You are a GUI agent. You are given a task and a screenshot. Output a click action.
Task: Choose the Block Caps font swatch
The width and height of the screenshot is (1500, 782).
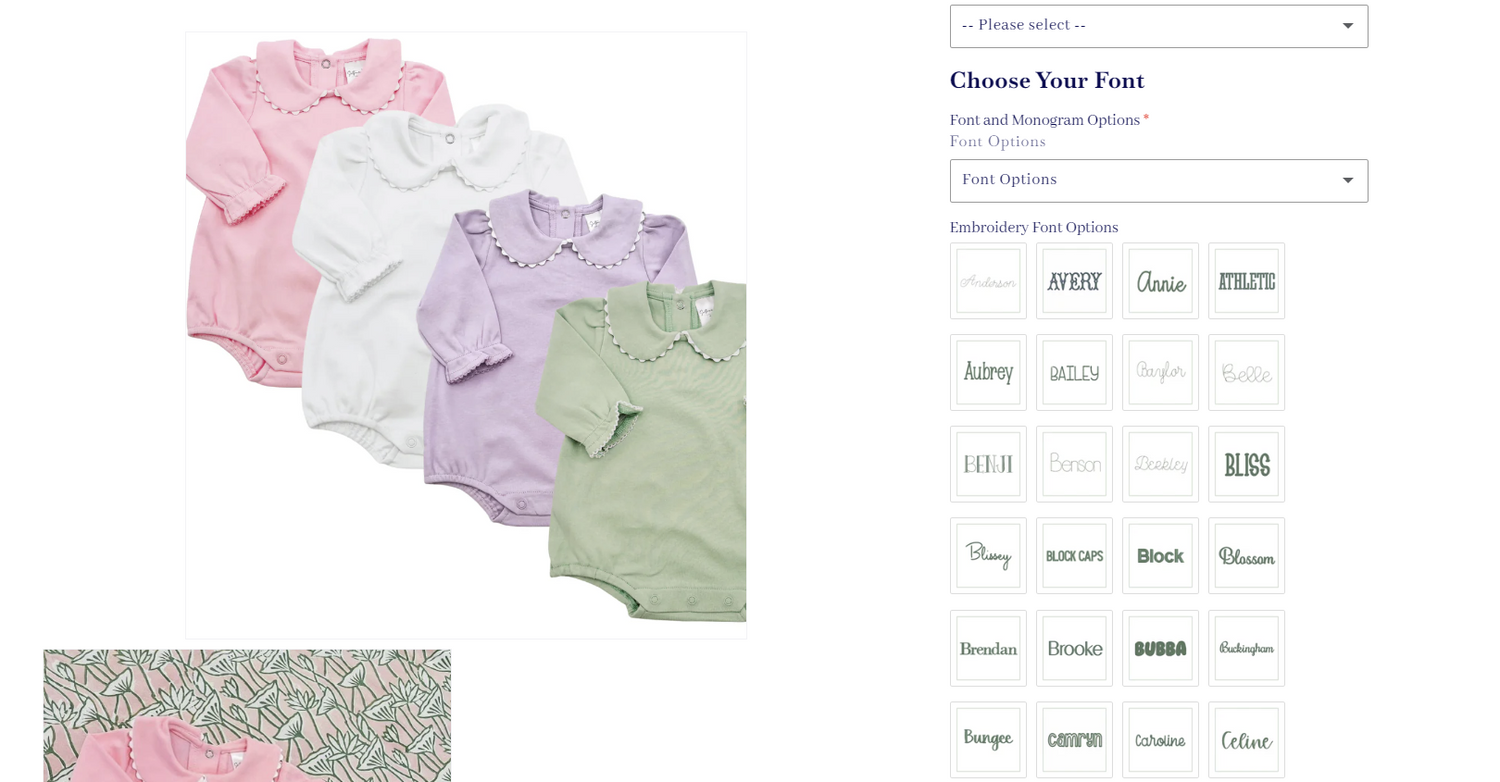(x=1074, y=556)
